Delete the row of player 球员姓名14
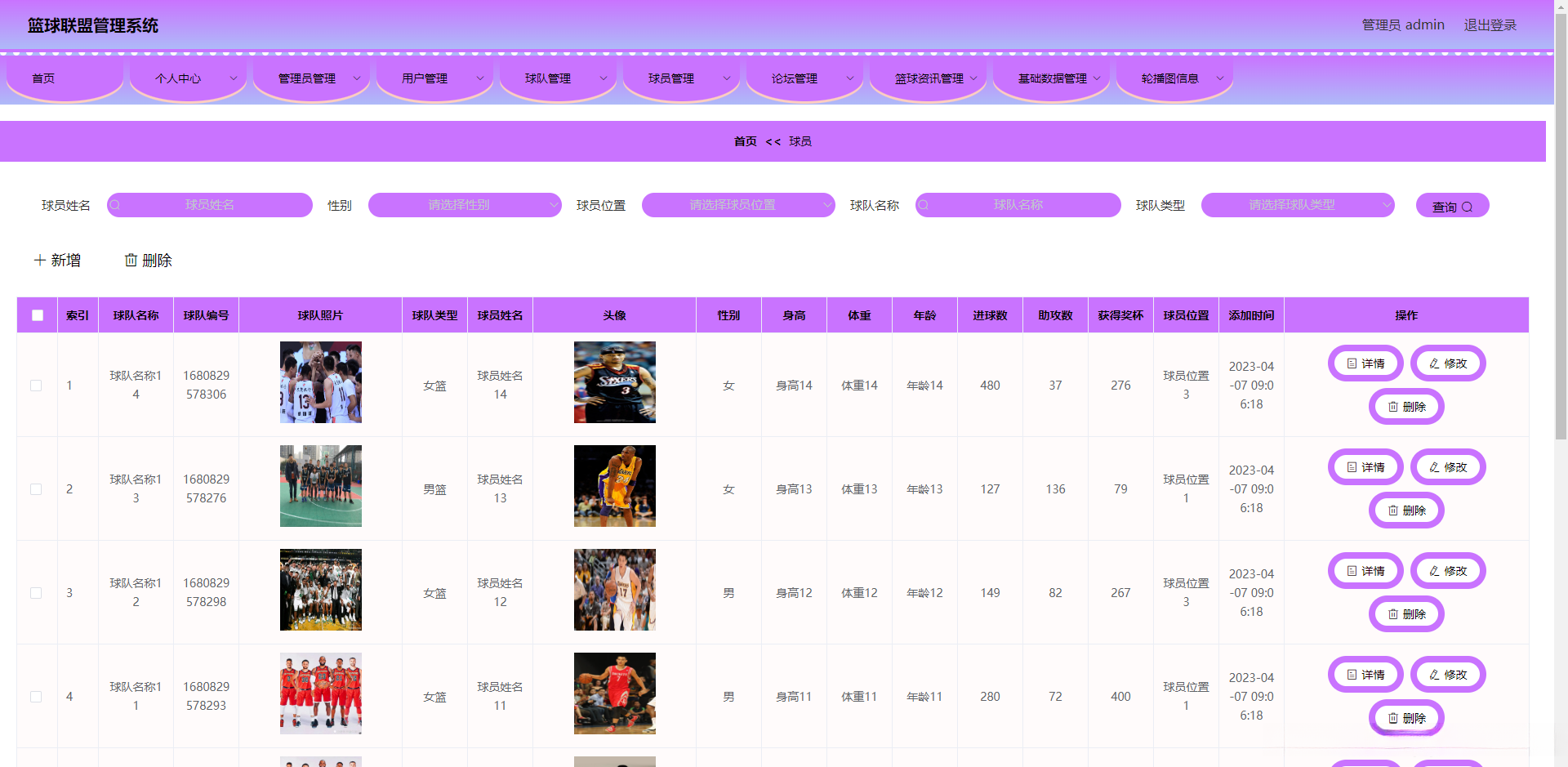The image size is (1568, 767). point(1406,407)
